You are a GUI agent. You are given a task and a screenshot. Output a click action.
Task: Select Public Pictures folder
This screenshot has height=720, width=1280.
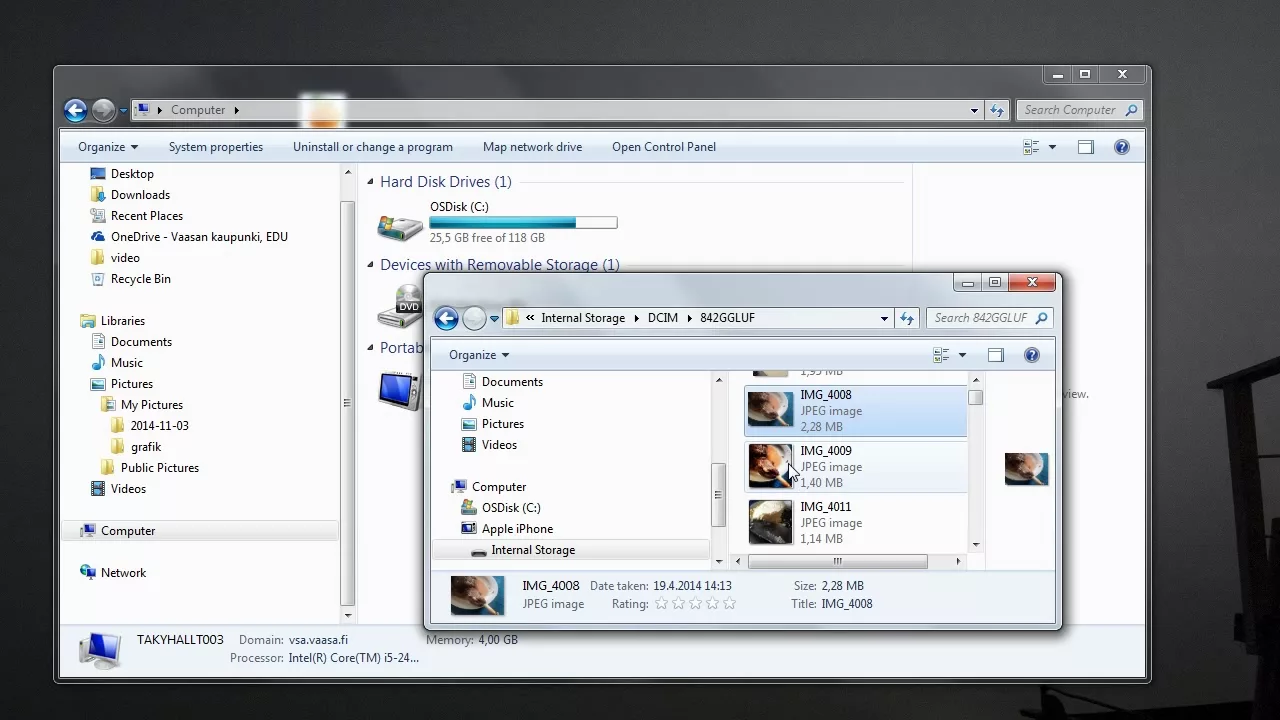coord(159,468)
